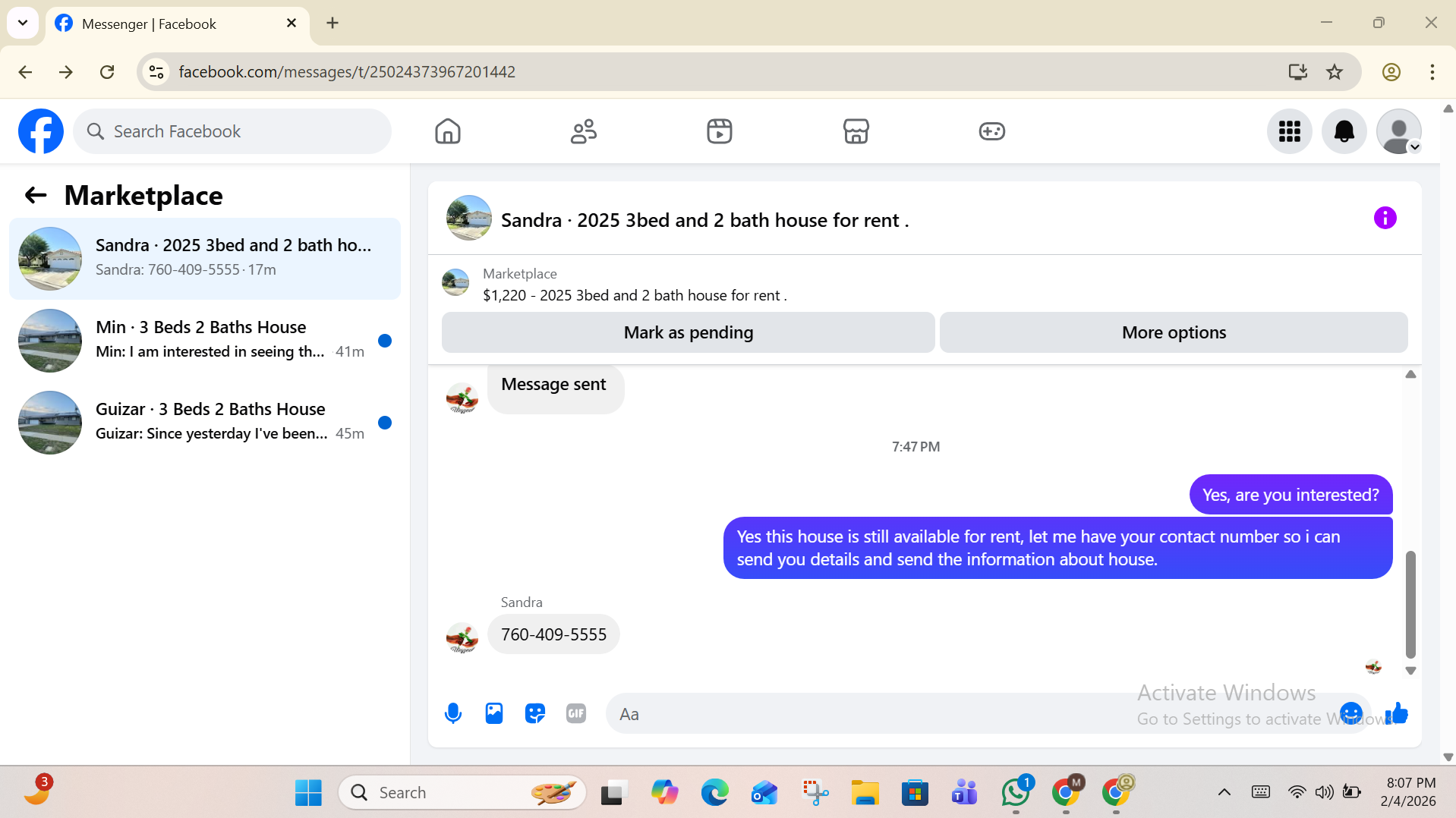The image size is (1456, 818).
Task: Open Guizar's 3 Beds 2 Baths conversation
Action: 205,423
